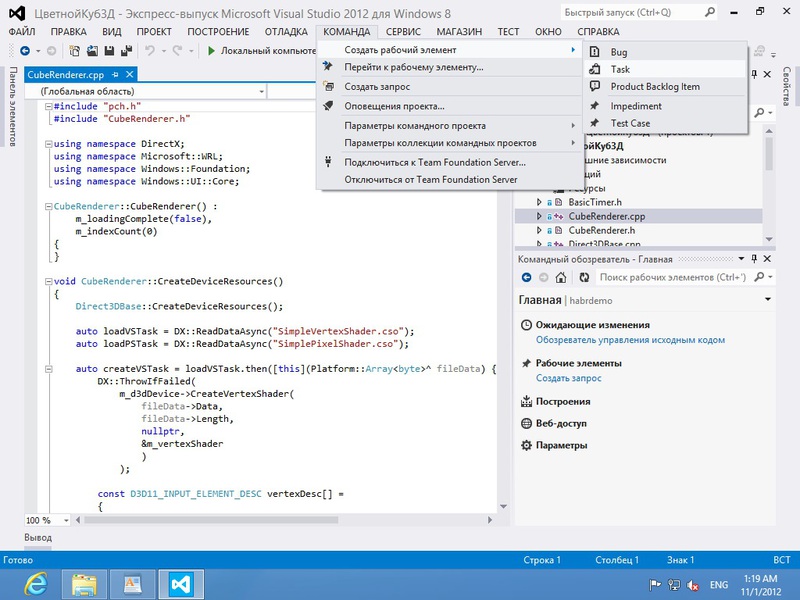Click the Web Access globe icon
The image size is (800, 600).
(x=526, y=423)
